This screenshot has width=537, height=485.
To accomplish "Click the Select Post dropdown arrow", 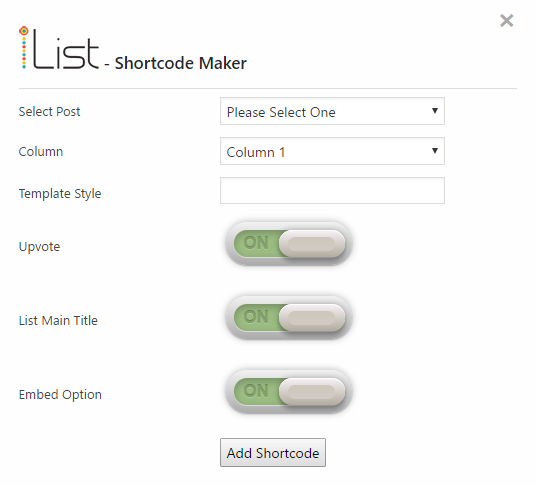I will coord(435,111).
